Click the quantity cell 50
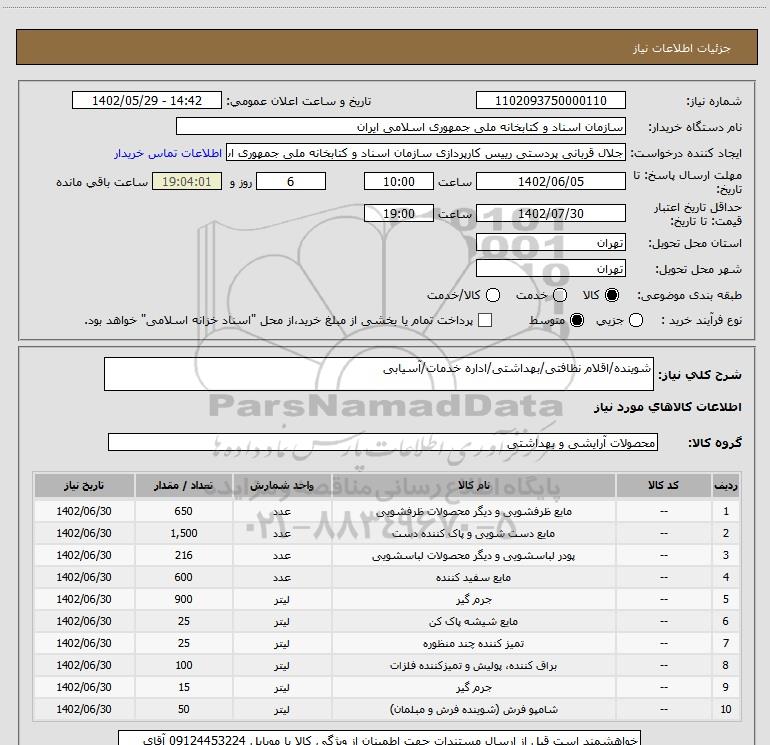Screen dimensions: 770x745 click(184, 709)
